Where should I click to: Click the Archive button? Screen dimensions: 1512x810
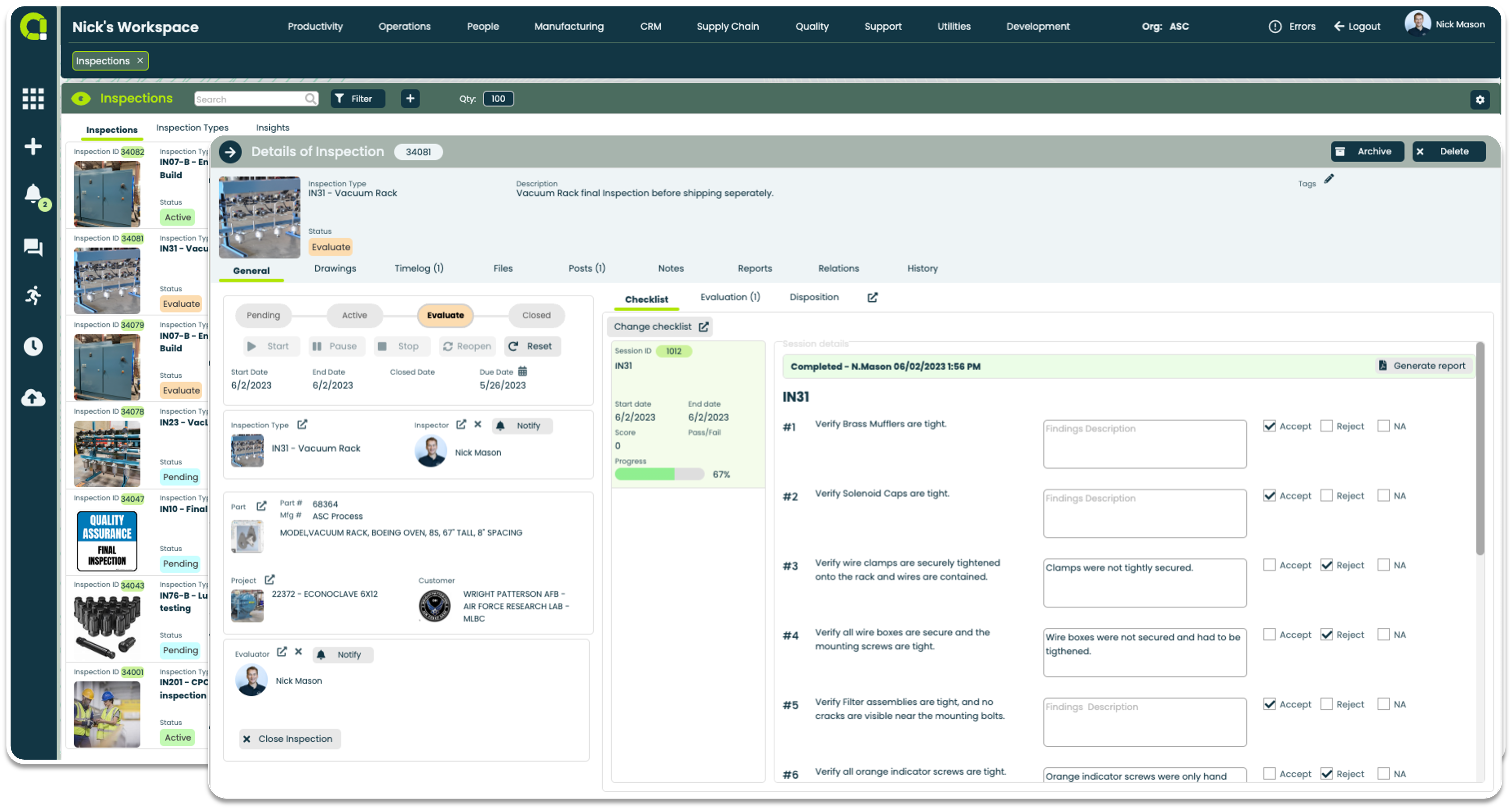click(1367, 151)
